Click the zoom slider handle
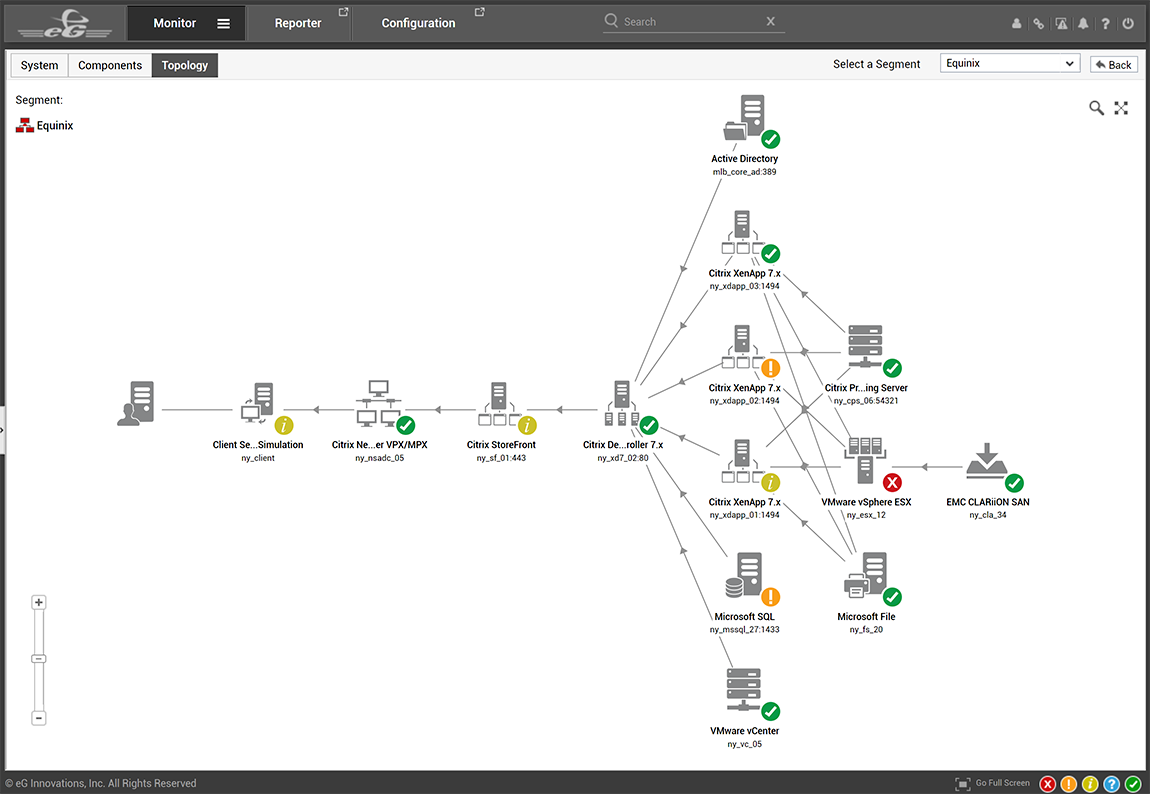This screenshot has width=1150, height=794. 39,658
